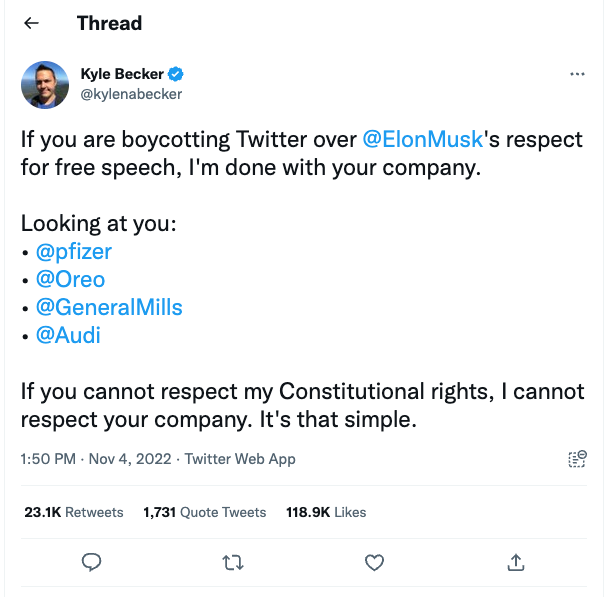View the 1,731 Quote Tweets list
The height and width of the screenshot is (597, 607).
(x=205, y=512)
